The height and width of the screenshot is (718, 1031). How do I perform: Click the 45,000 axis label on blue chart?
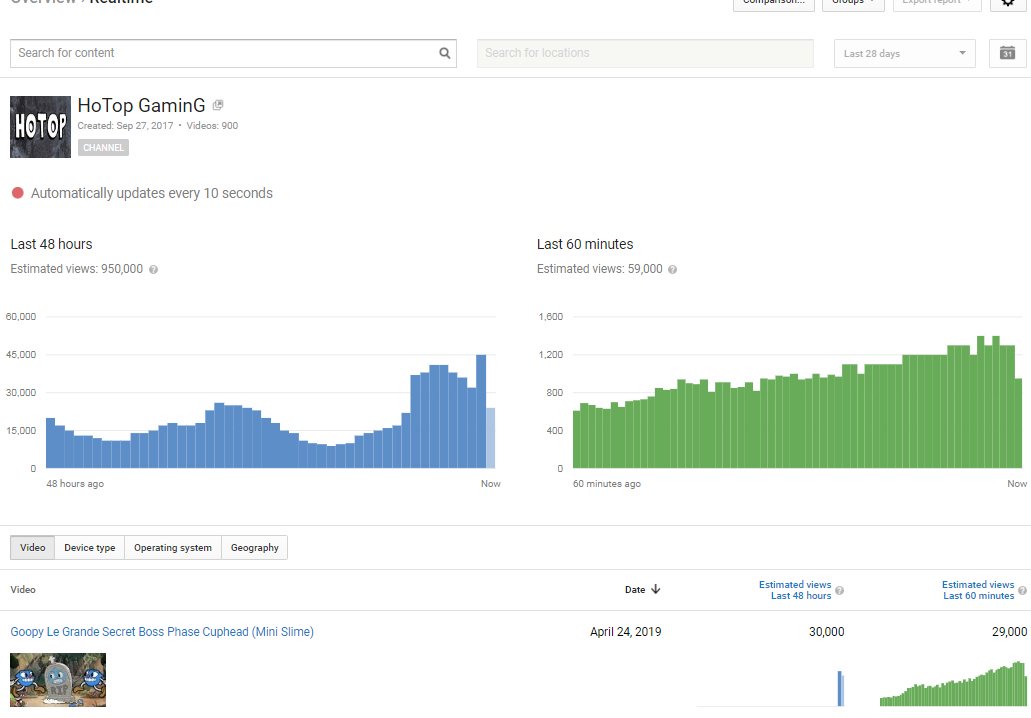click(x=21, y=354)
